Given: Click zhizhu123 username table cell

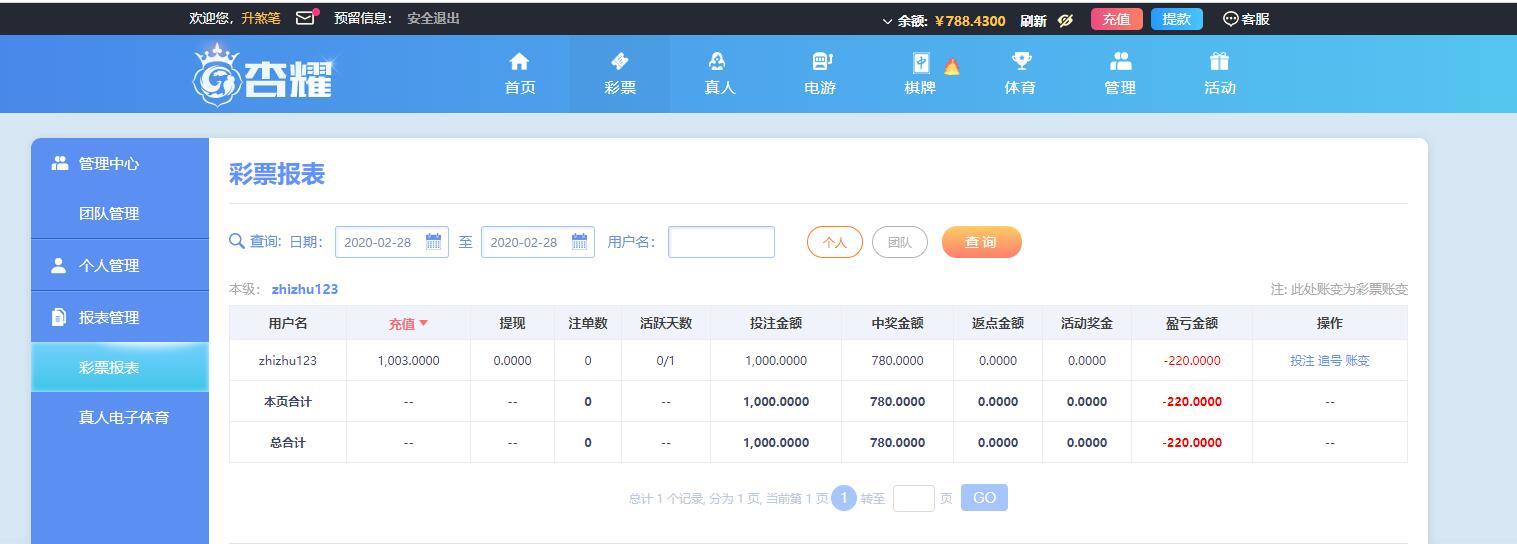Looking at the screenshot, I should pyautogui.click(x=288, y=360).
